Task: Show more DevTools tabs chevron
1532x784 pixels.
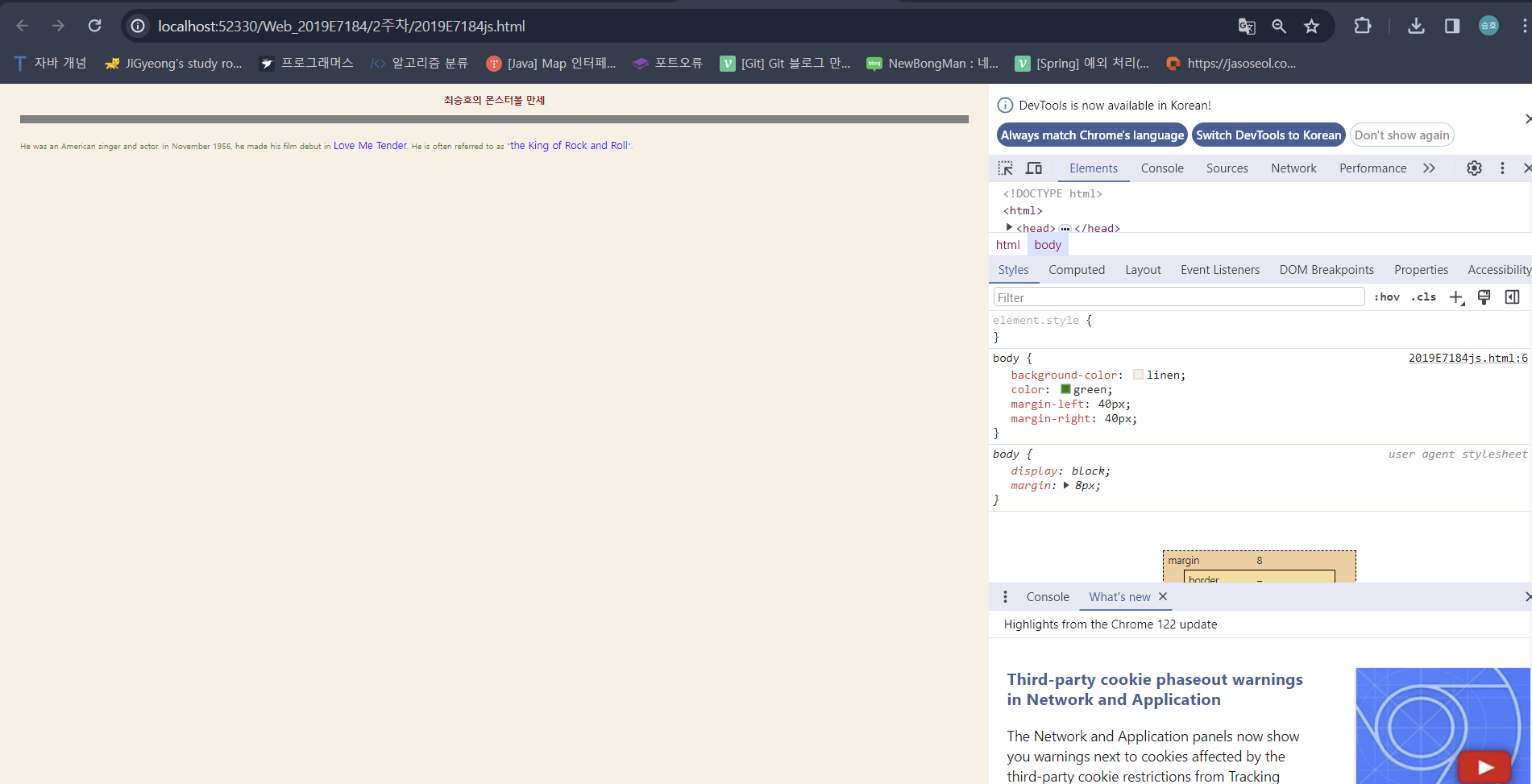Action: 1429,168
